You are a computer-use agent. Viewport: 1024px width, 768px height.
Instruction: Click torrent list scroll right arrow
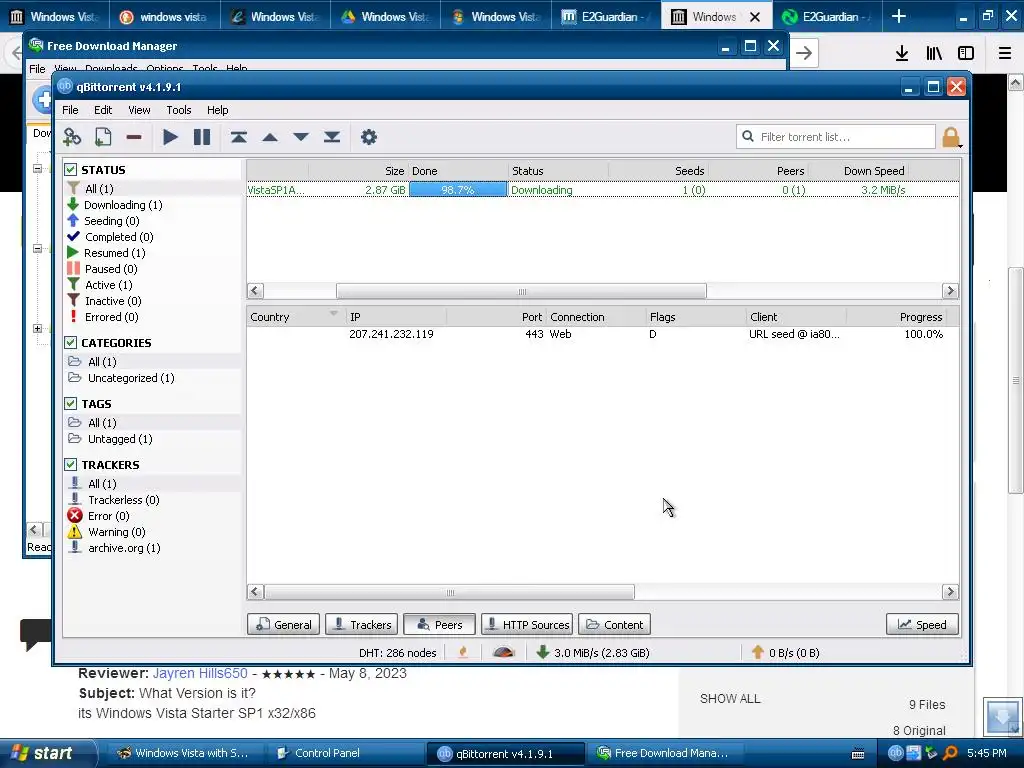coord(950,291)
